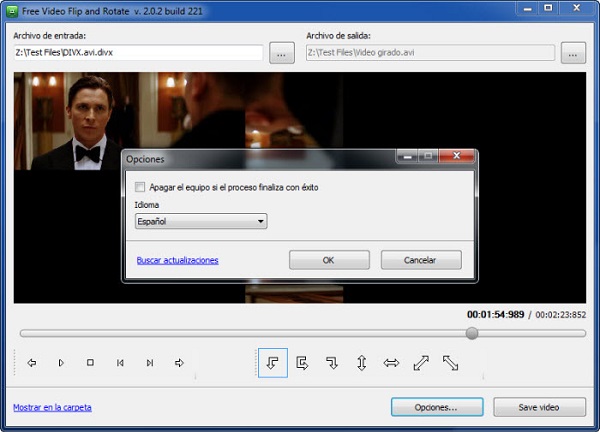This screenshot has height=432, width=600.
Task: Click the video timeline slider handle
Action: click(472, 333)
